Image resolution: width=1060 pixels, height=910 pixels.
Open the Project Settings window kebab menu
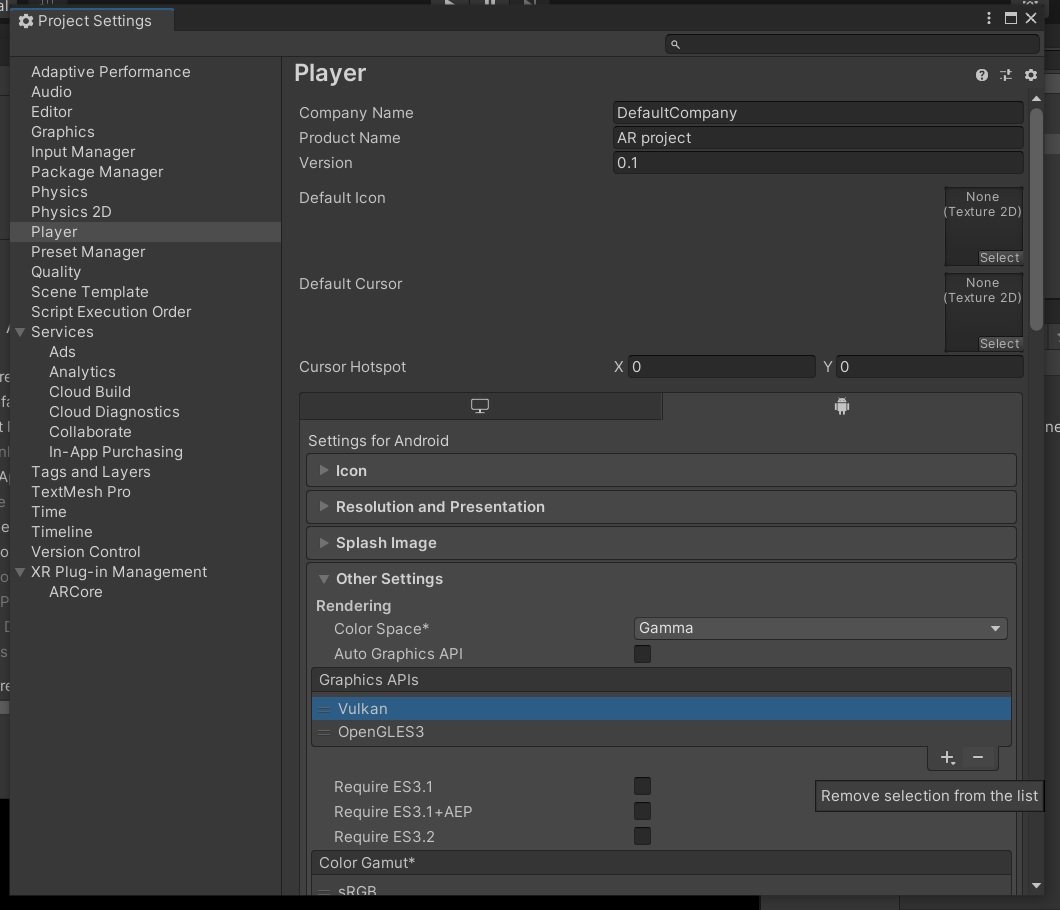pyautogui.click(x=989, y=18)
